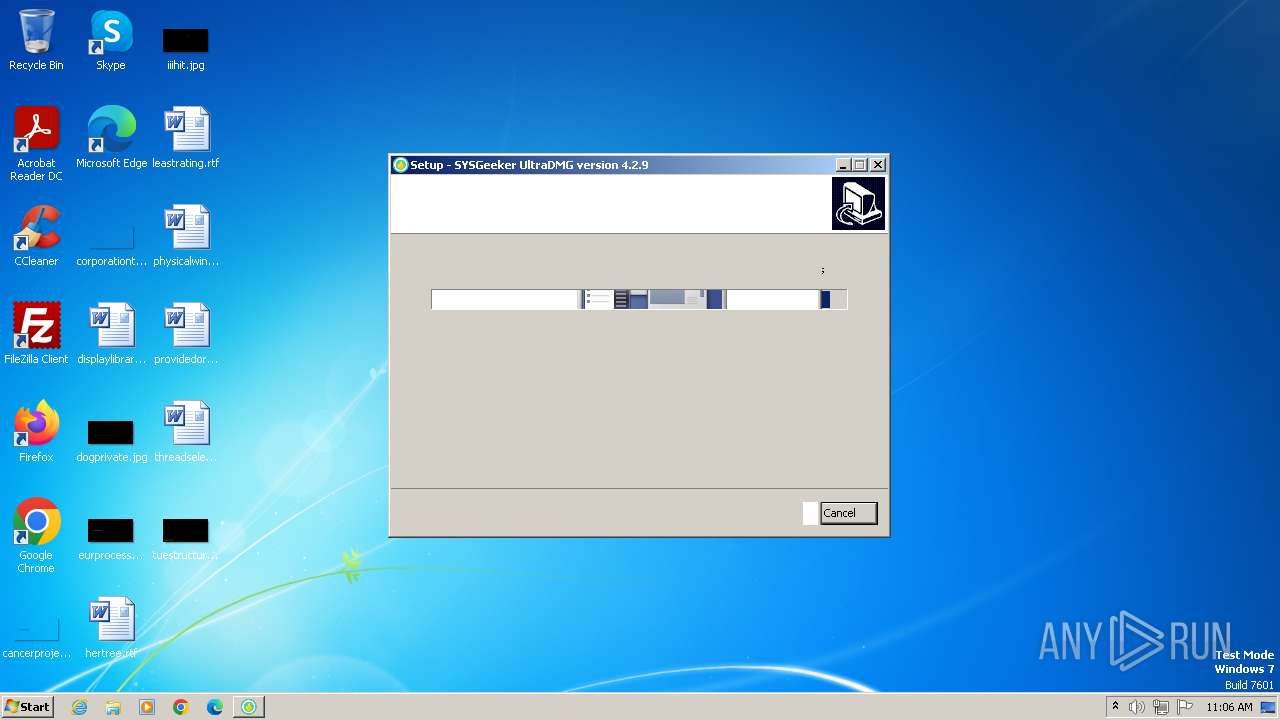Select the corporationt... desktop file

coord(111,245)
